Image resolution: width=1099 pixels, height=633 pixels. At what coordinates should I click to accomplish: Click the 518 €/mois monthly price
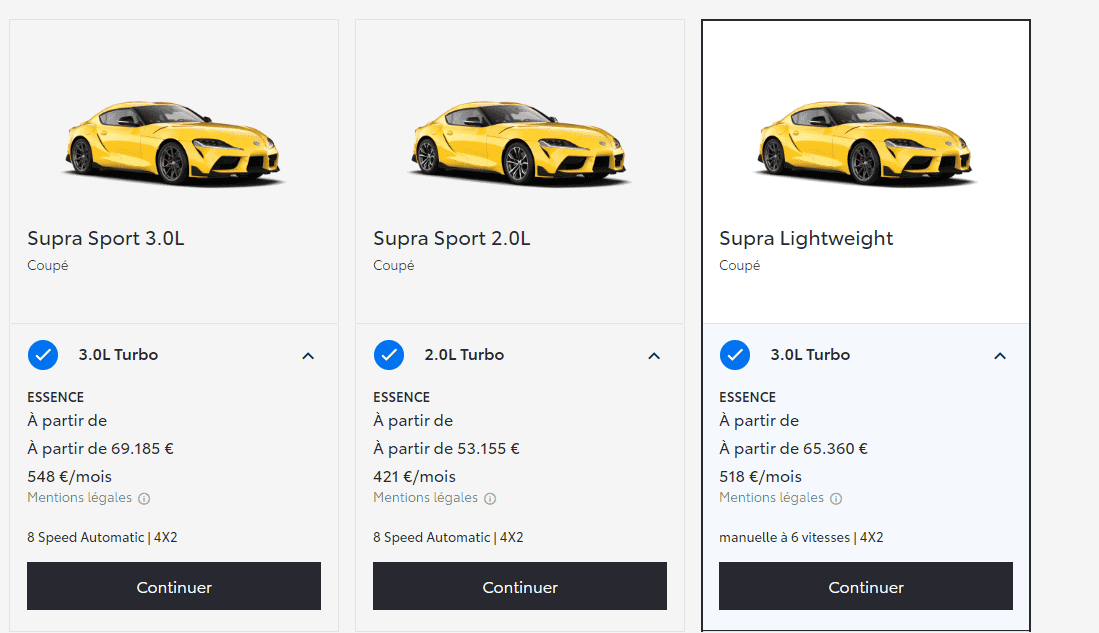[760, 477]
